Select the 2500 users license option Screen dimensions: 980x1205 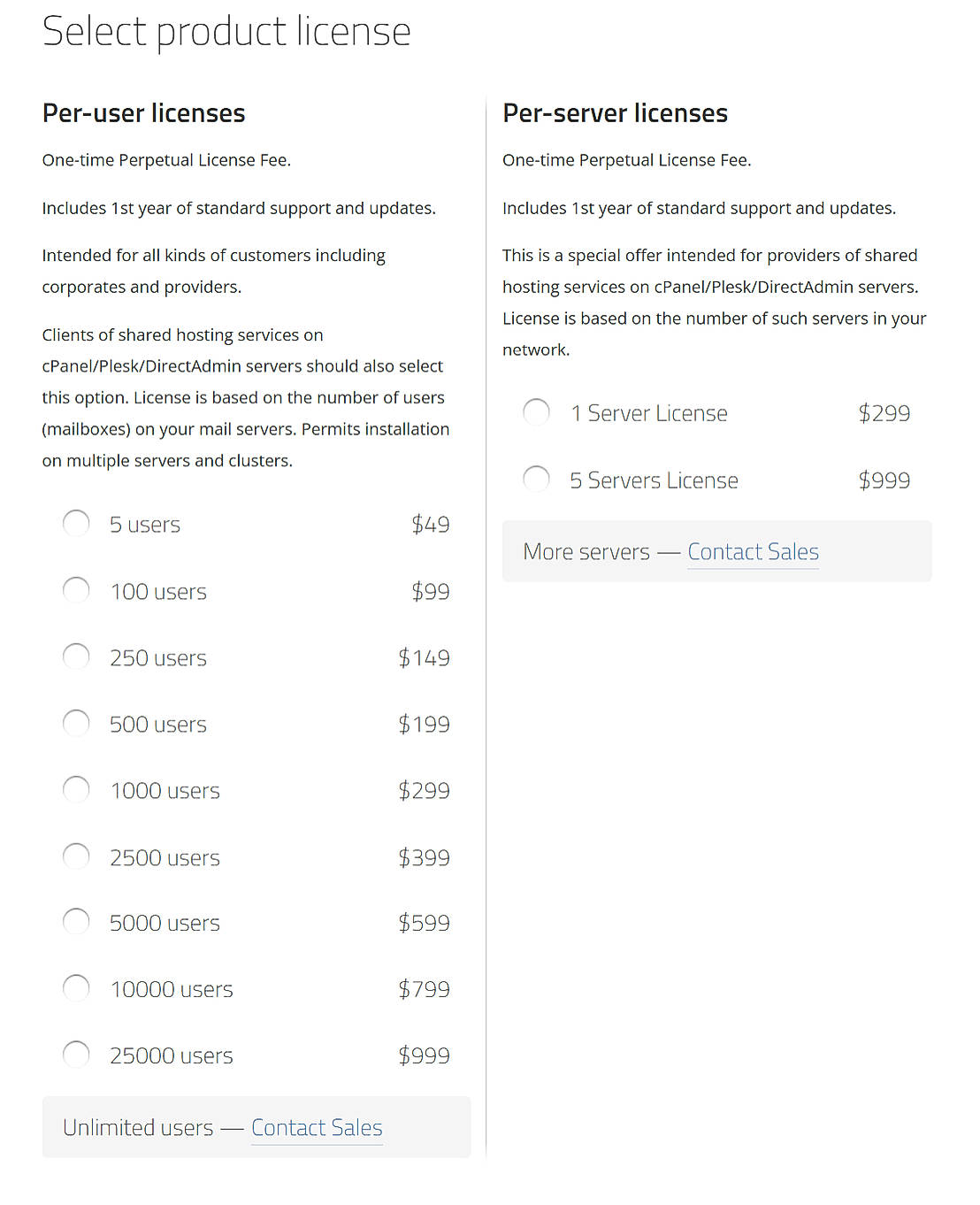76,856
